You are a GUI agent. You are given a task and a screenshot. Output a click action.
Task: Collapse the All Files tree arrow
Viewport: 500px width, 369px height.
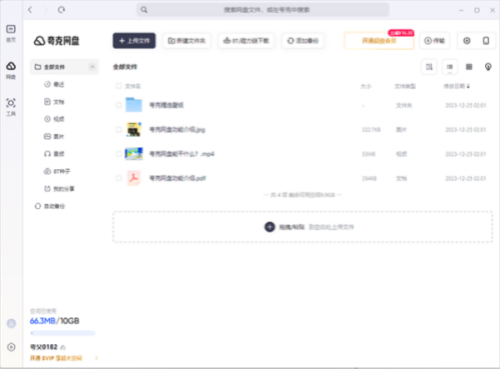[92, 67]
